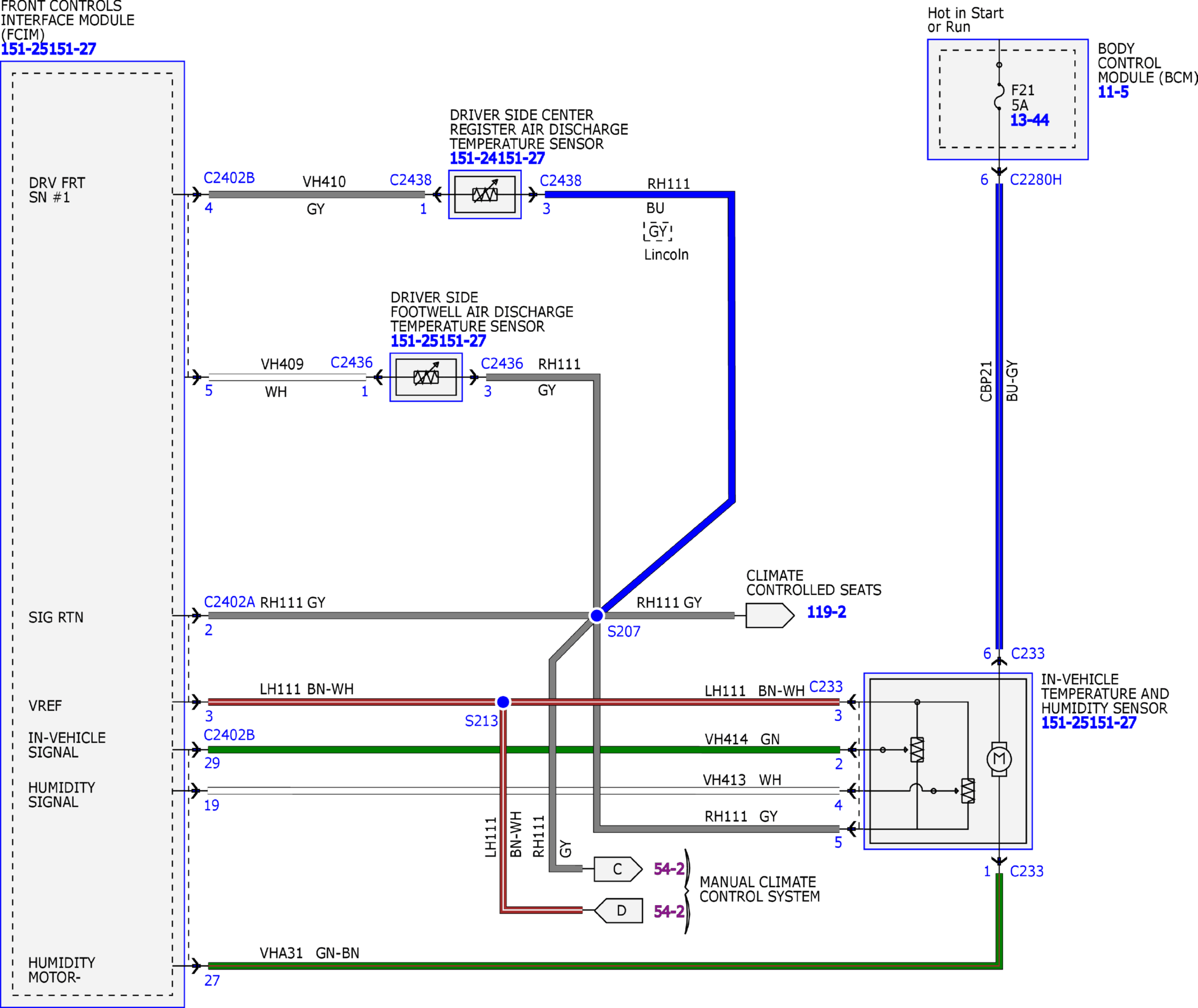Click C2438 label right of center register sensor
Image resolution: width=1198 pixels, height=1008 pixels.
[560, 181]
